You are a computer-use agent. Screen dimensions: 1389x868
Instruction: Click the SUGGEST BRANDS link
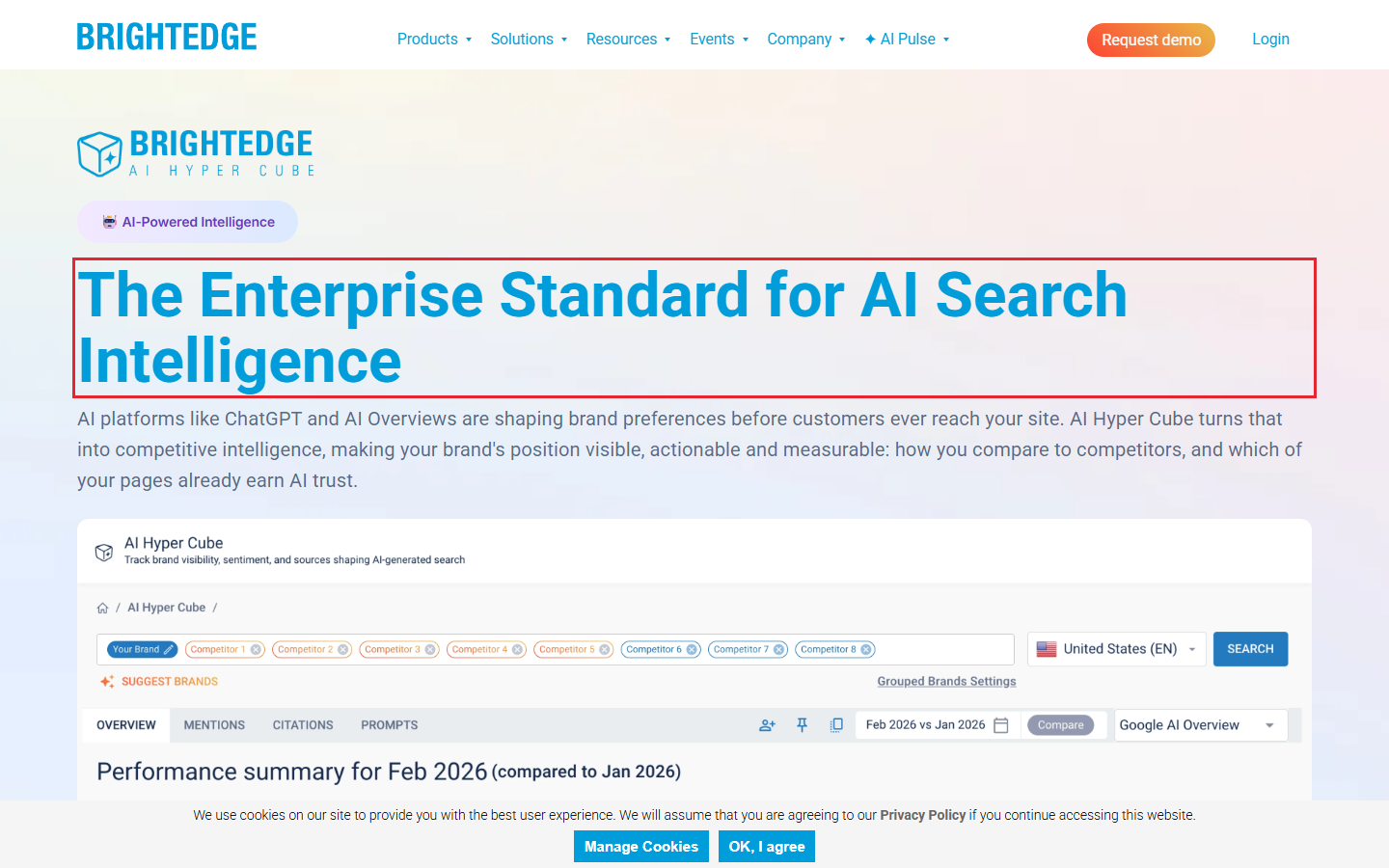point(170,682)
